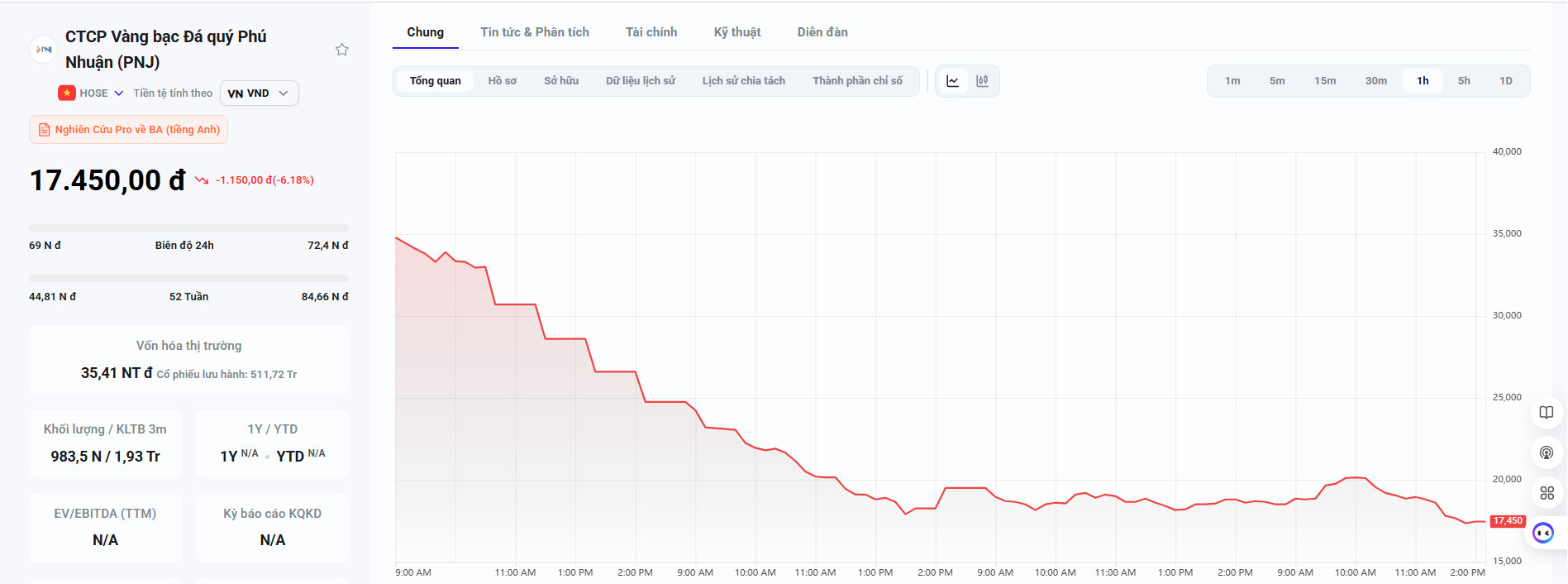Open the Tin tức & Phân tích tab
The height and width of the screenshot is (584, 1568).
535,32
